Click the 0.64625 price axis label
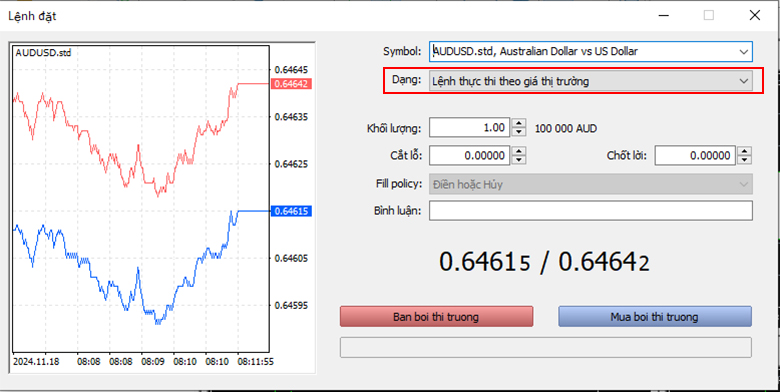 click(x=291, y=164)
